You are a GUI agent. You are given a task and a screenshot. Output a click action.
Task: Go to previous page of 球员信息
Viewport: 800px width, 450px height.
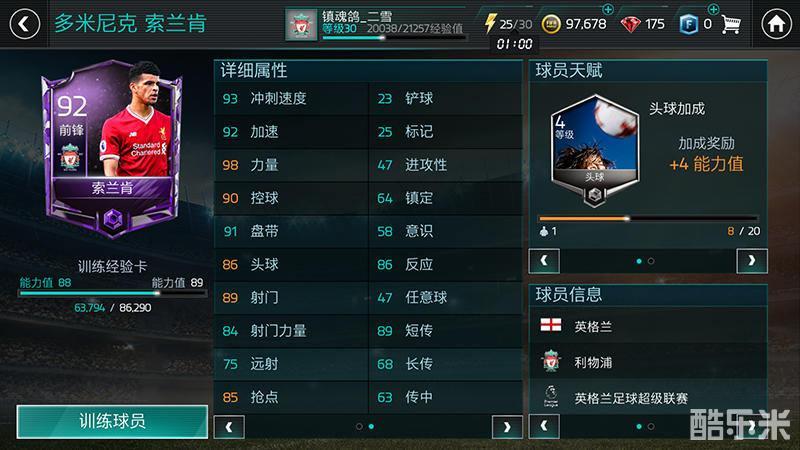[544, 426]
